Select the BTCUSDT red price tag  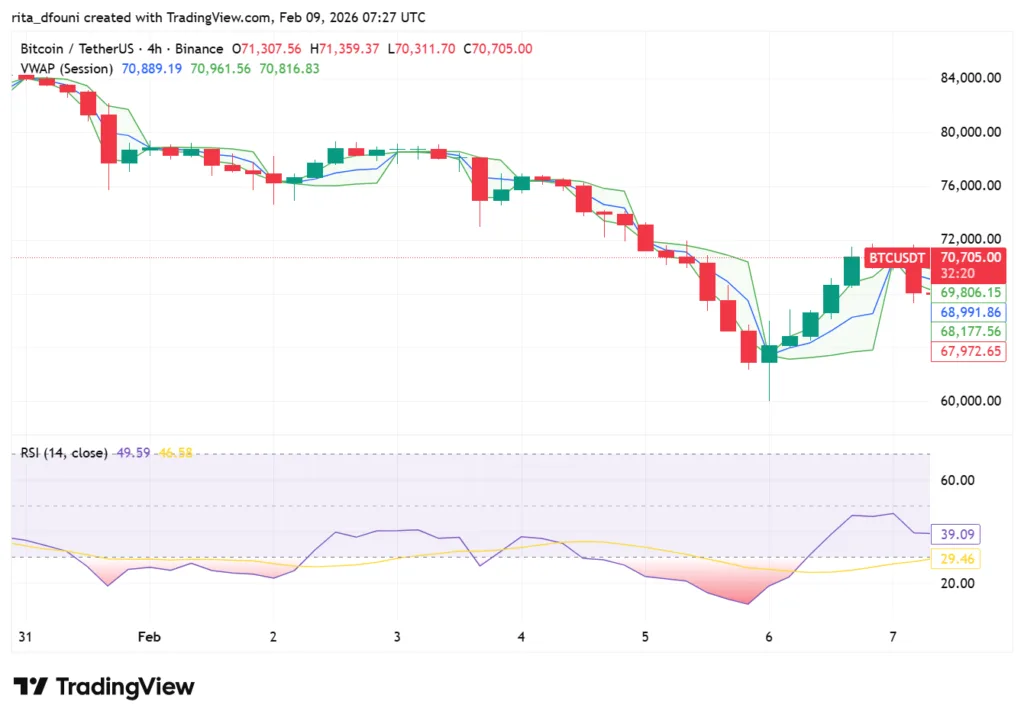[x=895, y=257]
